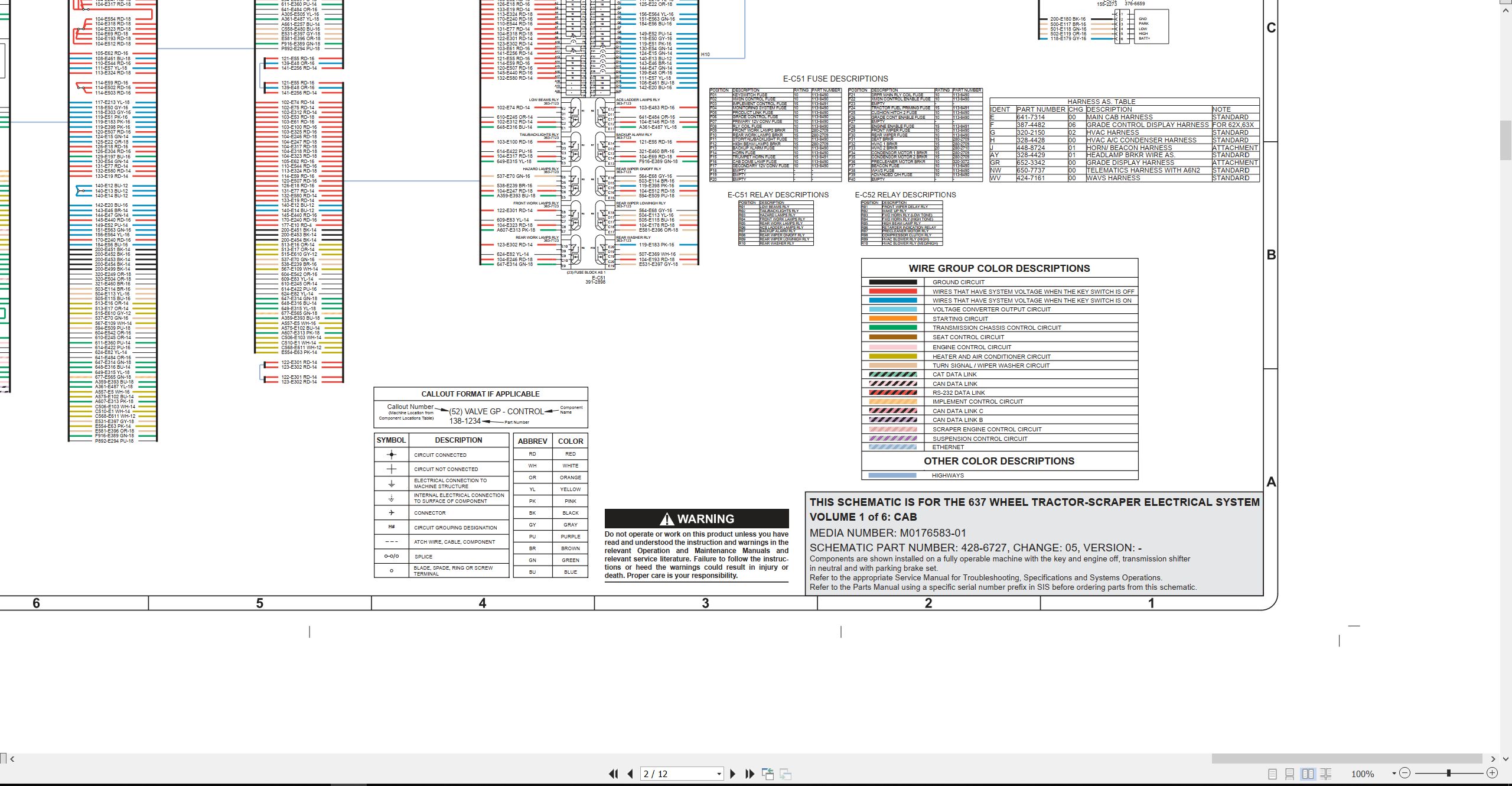Go to the first page
1512x786 pixels.
613,774
